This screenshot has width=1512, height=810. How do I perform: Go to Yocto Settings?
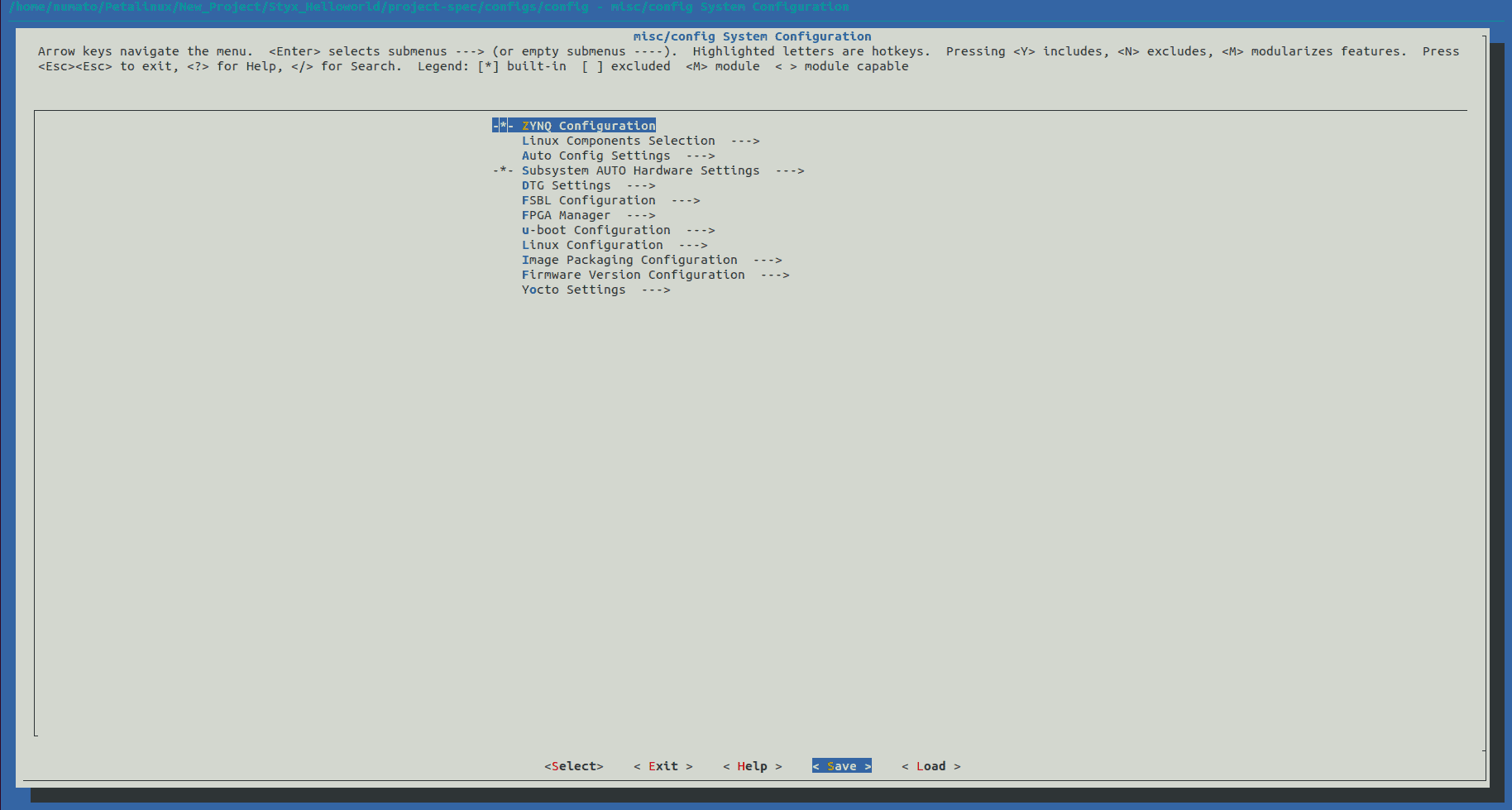pos(573,290)
